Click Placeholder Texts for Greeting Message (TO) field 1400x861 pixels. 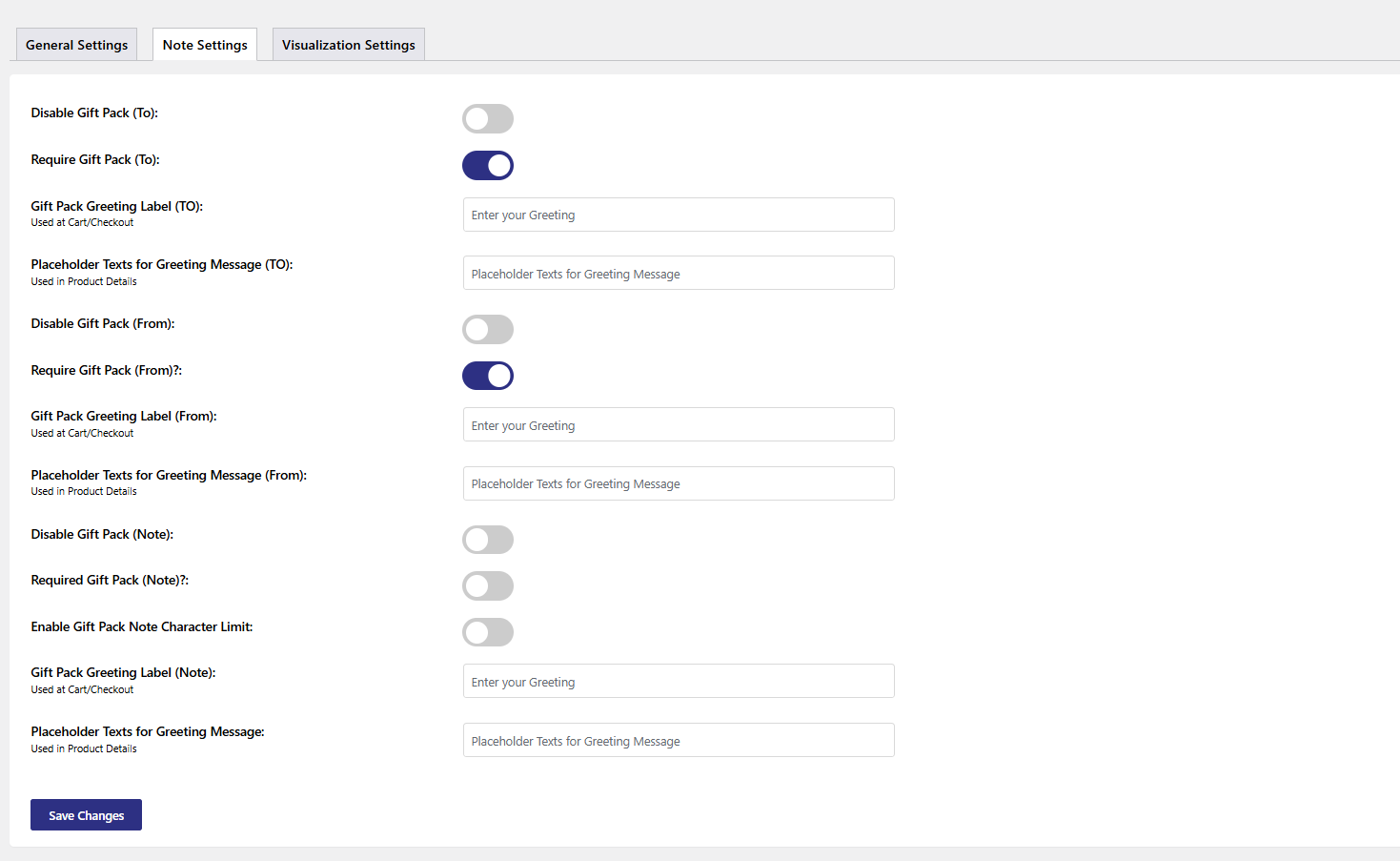click(678, 274)
